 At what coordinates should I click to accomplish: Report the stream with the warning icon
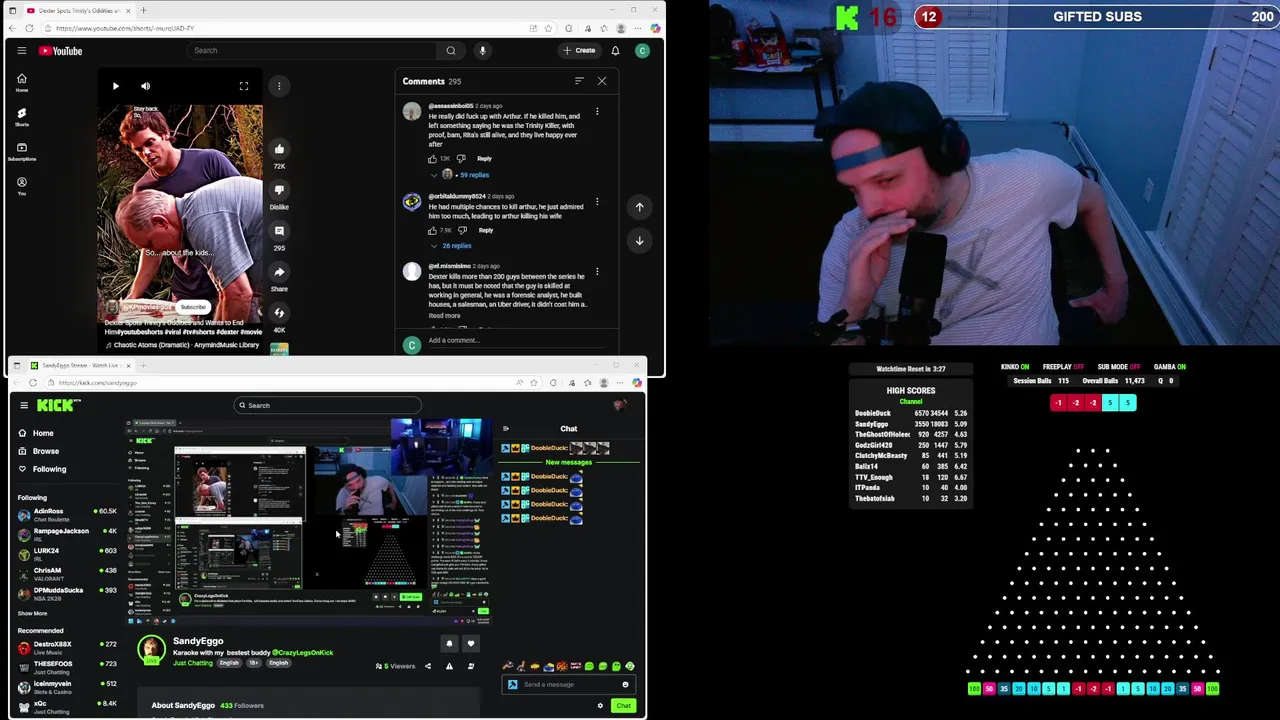[x=449, y=666]
